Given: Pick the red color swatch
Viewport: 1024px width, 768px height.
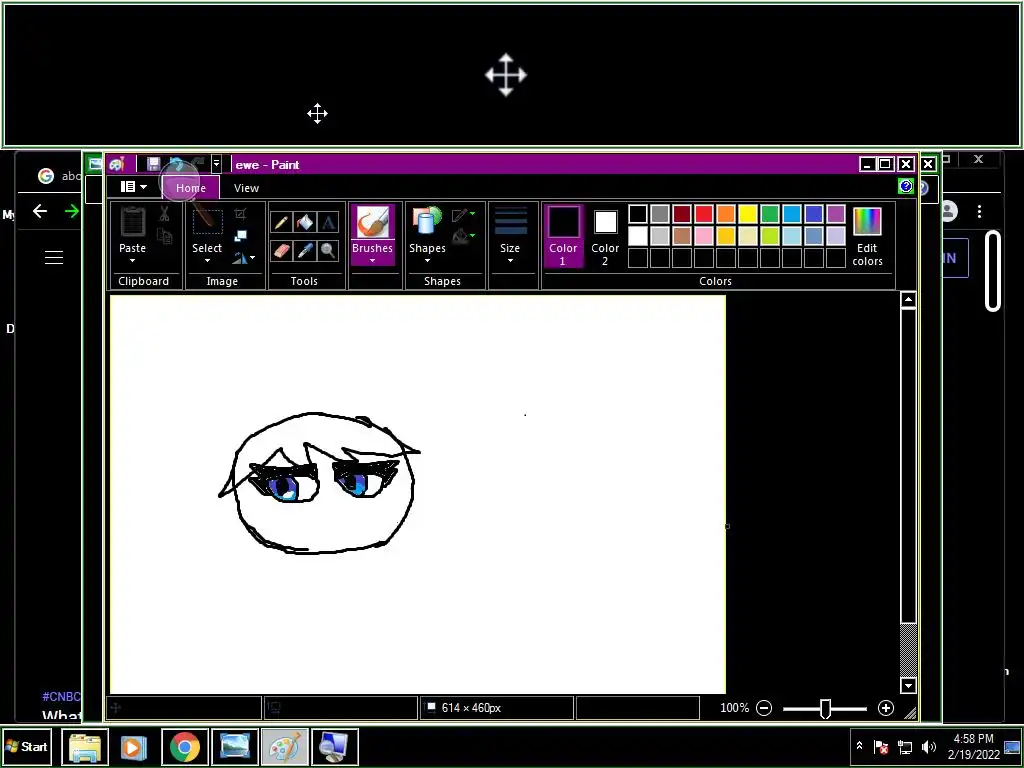Looking at the screenshot, I should pyautogui.click(x=704, y=214).
